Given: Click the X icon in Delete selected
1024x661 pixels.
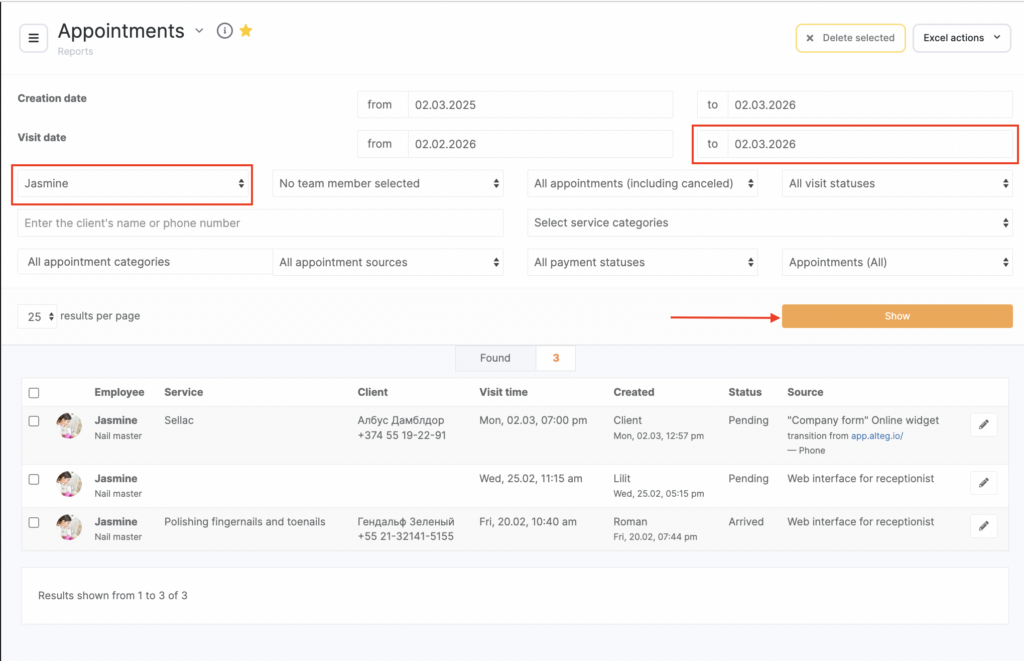Looking at the screenshot, I should pyautogui.click(x=810, y=38).
